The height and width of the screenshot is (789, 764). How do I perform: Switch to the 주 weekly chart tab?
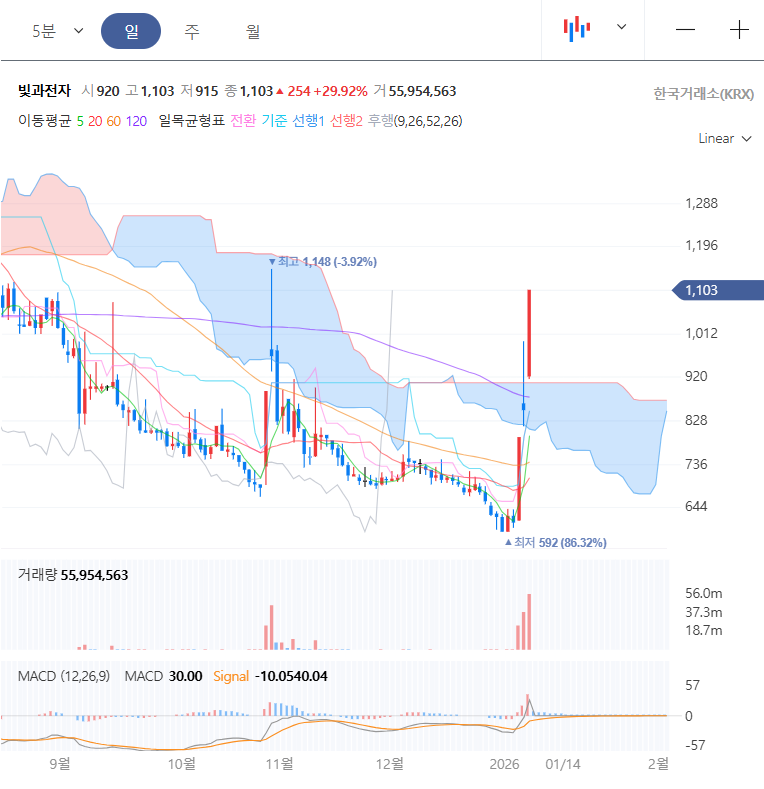click(192, 32)
